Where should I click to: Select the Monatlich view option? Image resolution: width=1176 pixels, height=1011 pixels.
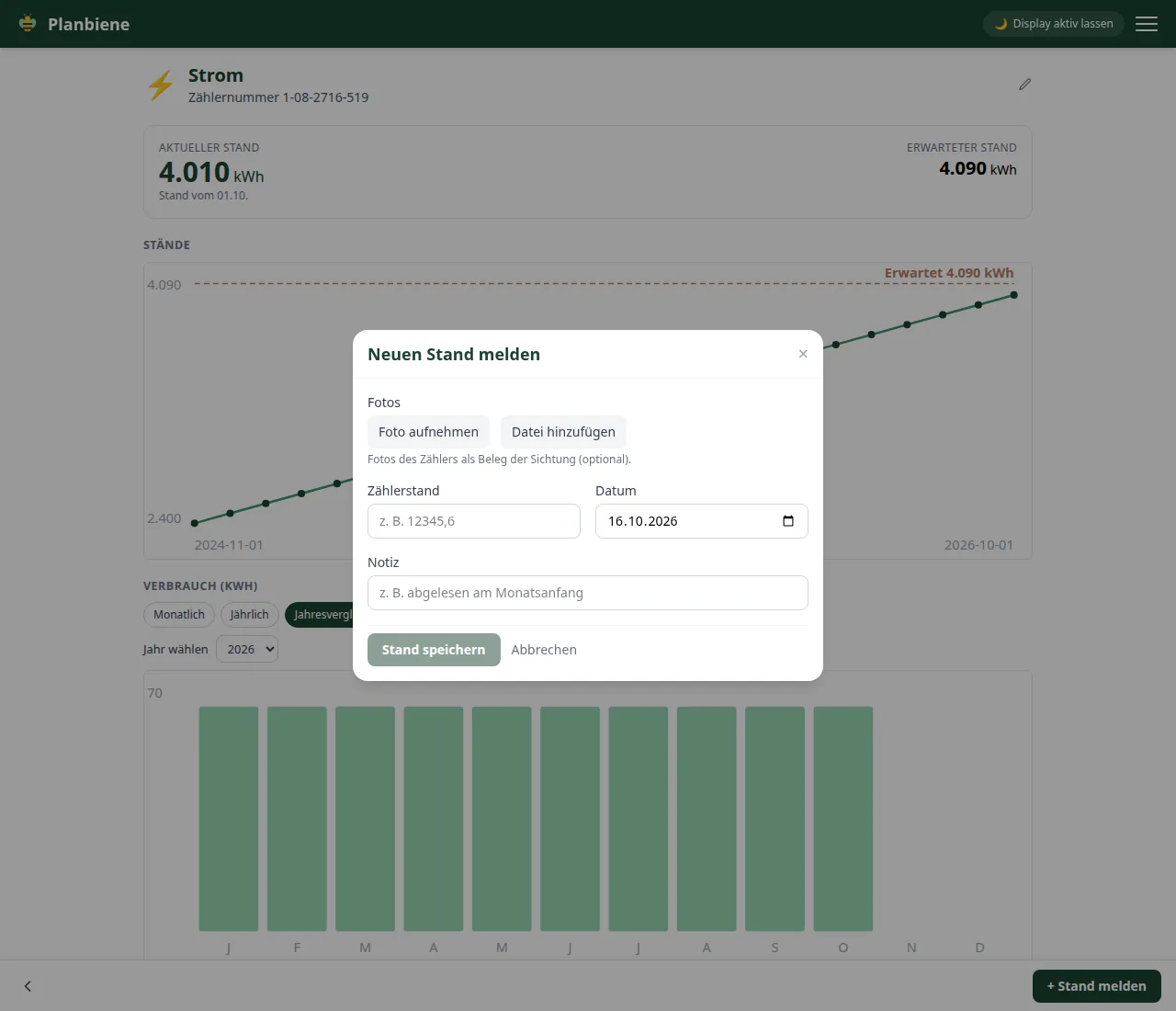coord(179,615)
